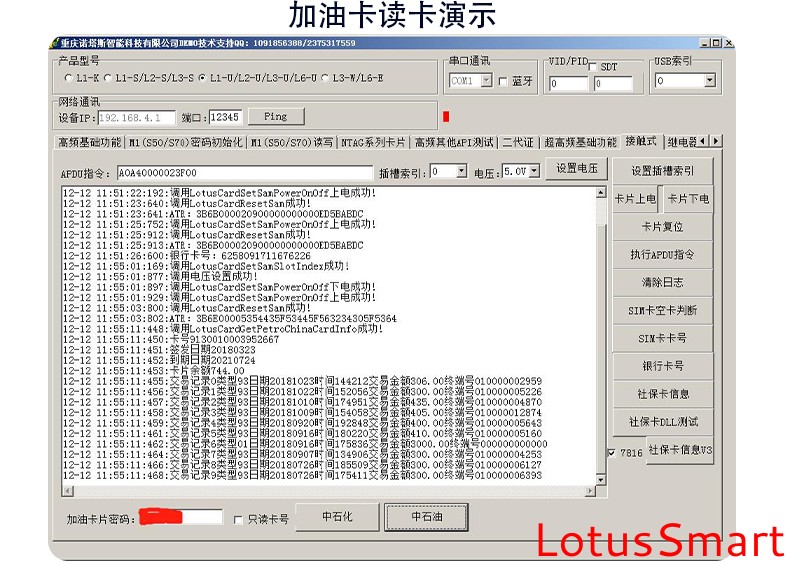
Task: Click the 清除日志 button
Action: pyautogui.click(x=663, y=282)
